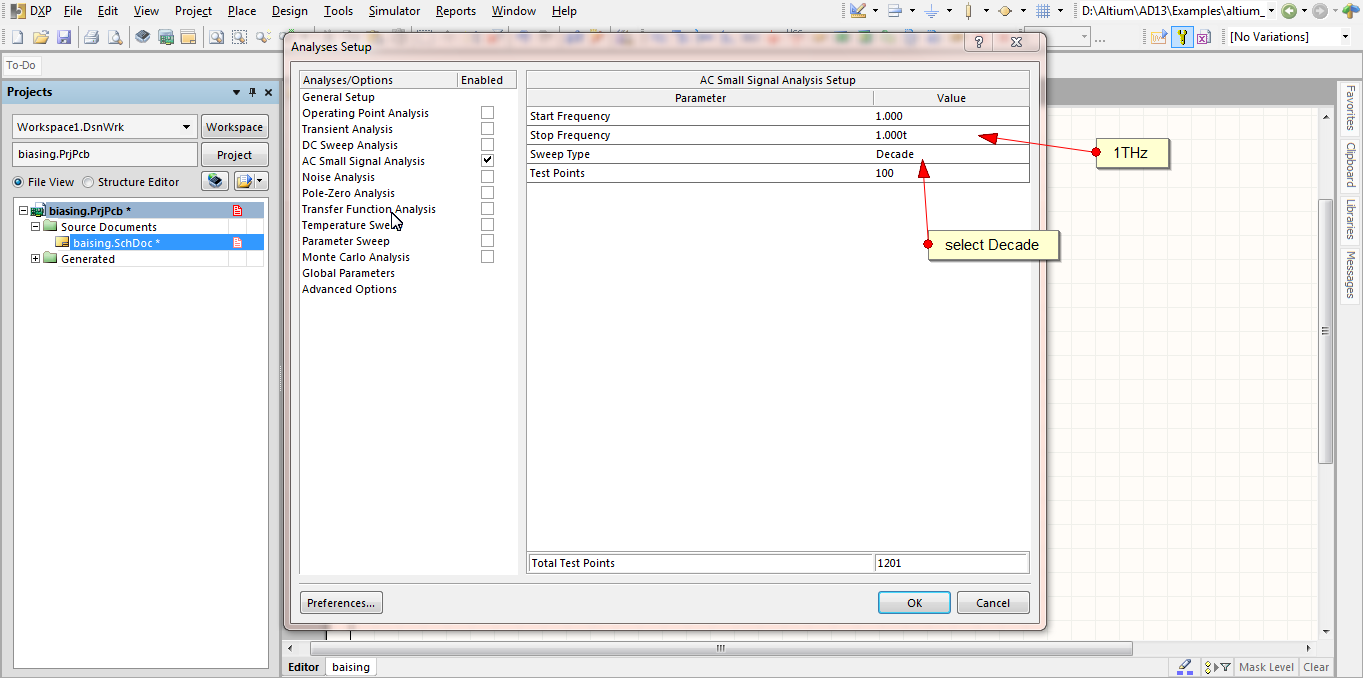
Task: Open the Simulator menu
Action: [x=394, y=11]
